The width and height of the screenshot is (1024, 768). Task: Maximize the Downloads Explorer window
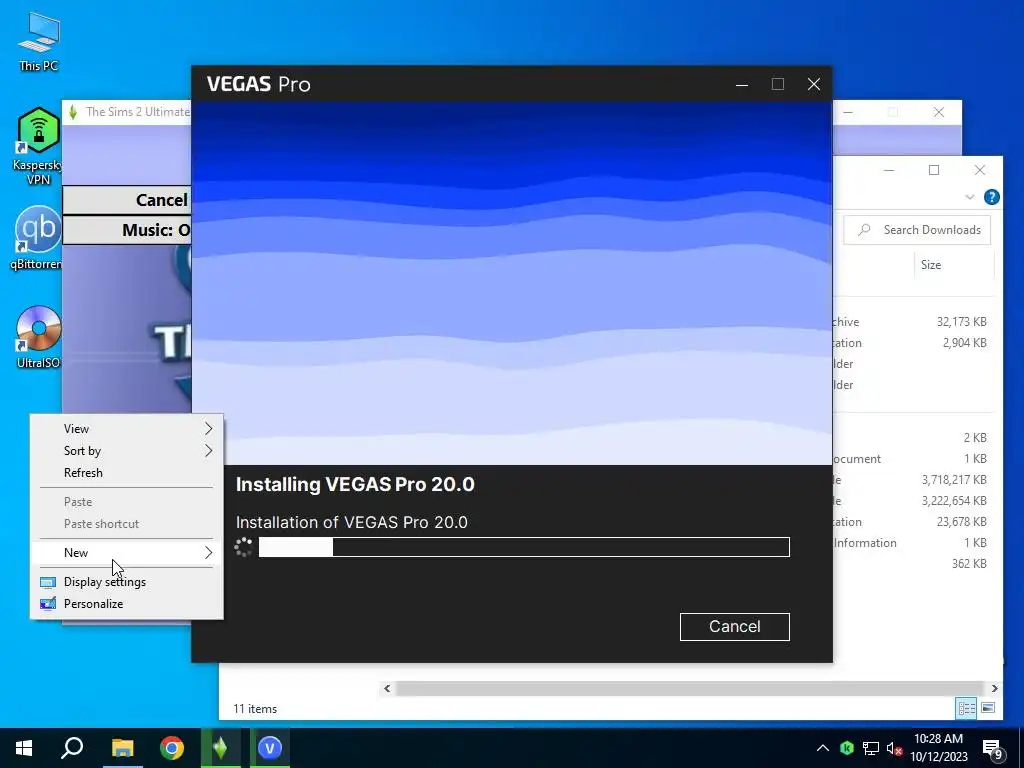[x=934, y=170]
